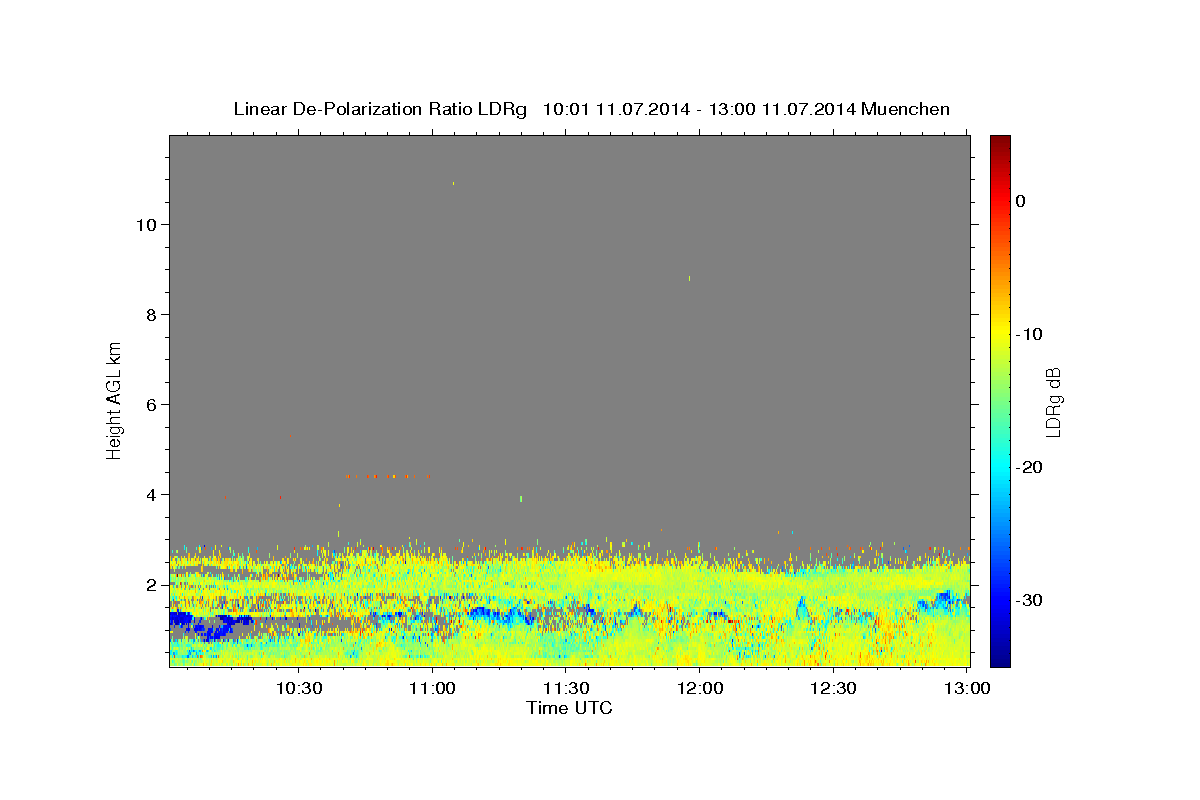
Task: Click the height tick label '2'
Action: click(x=152, y=585)
